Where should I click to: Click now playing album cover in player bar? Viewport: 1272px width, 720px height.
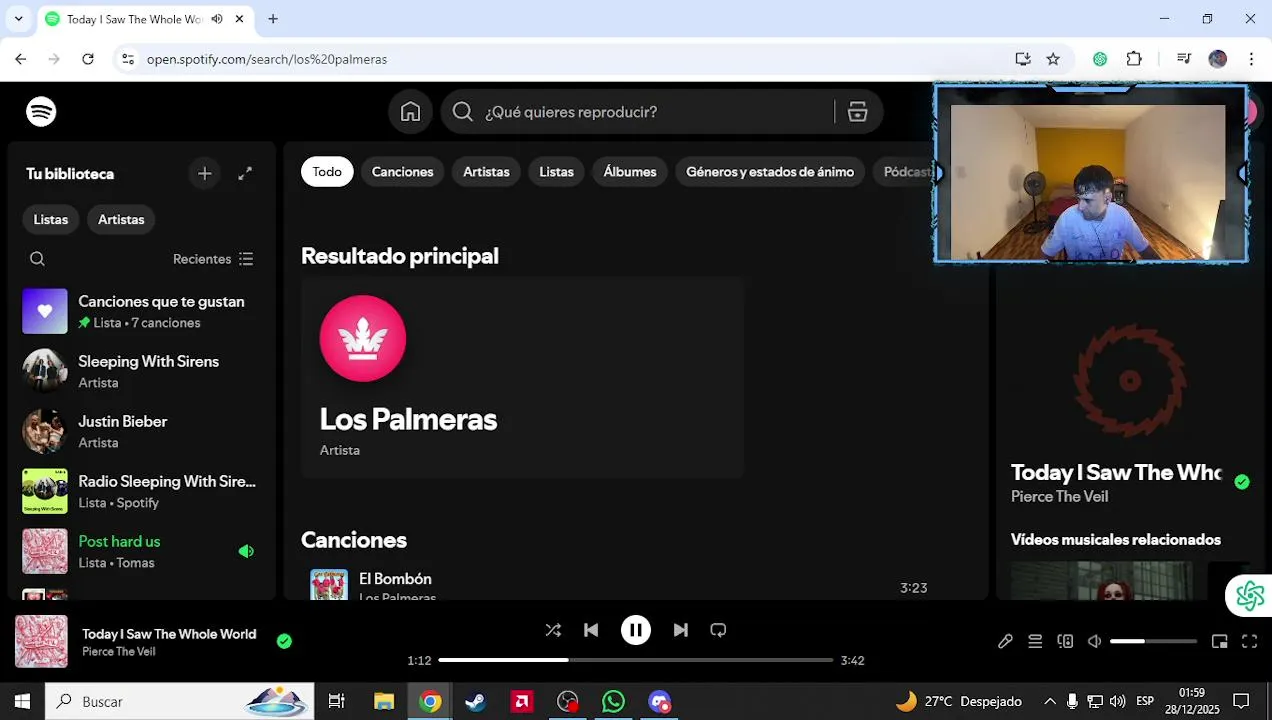pos(41,642)
